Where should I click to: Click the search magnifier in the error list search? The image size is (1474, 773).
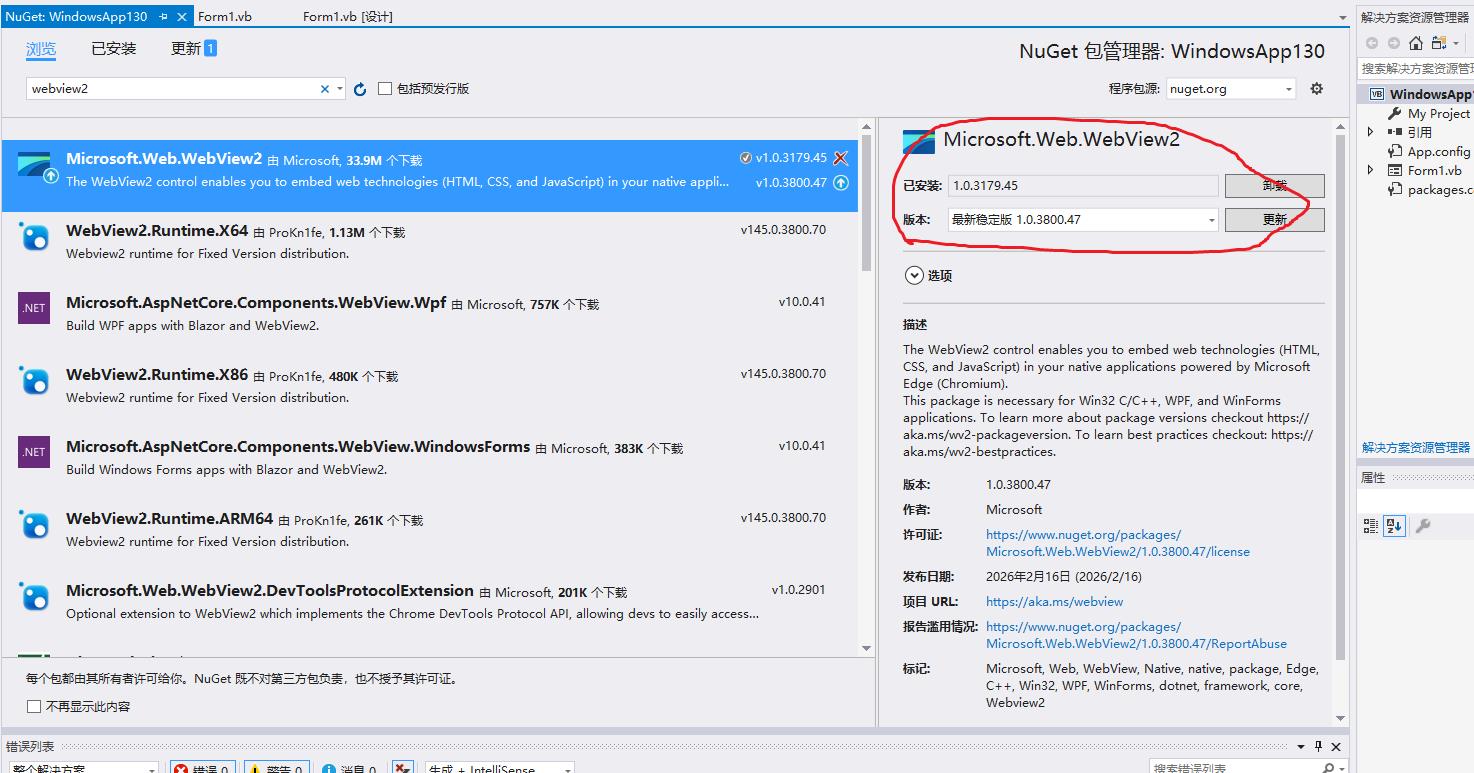pyautogui.click(x=1328, y=768)
